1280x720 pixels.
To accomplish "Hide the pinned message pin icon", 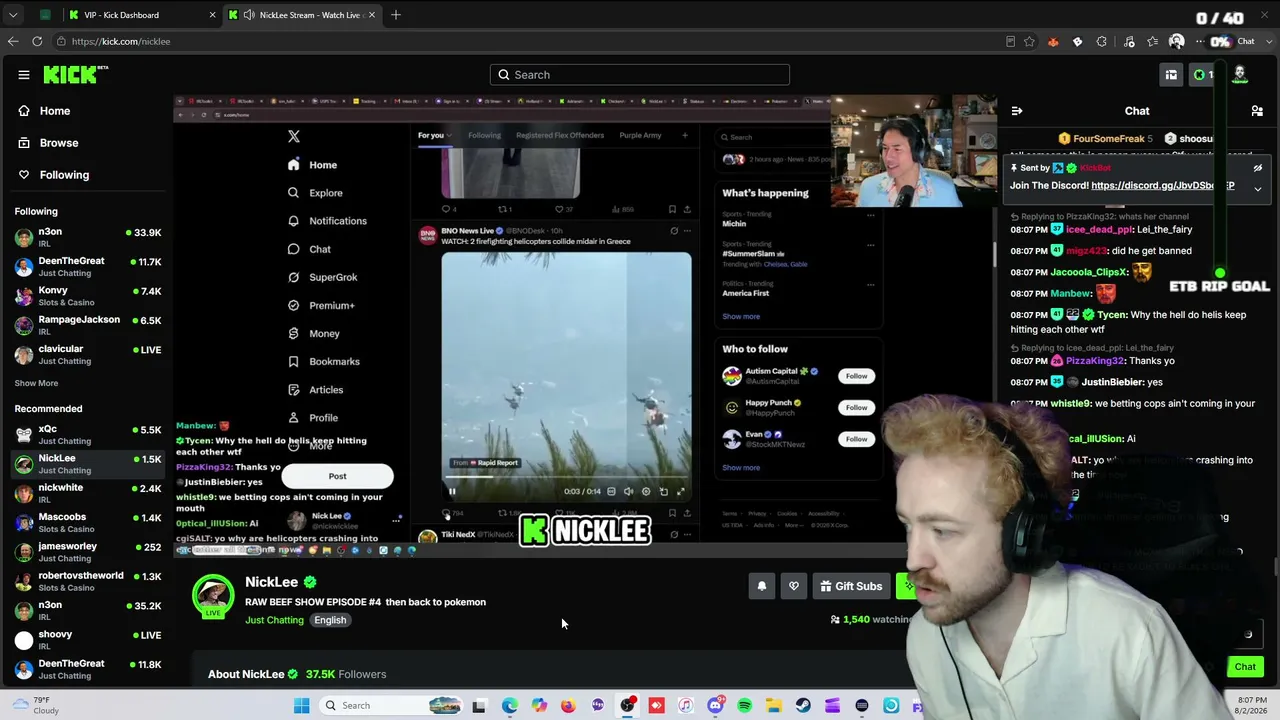I will coord(1258,168).
